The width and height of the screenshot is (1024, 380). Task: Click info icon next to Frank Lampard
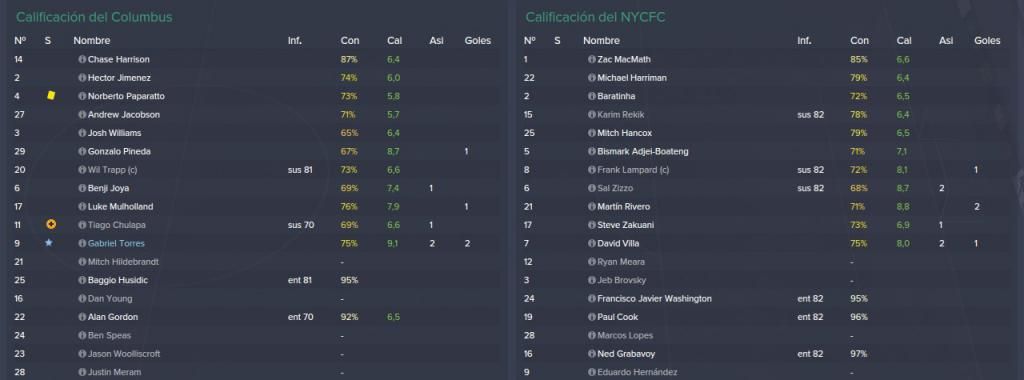592,170
